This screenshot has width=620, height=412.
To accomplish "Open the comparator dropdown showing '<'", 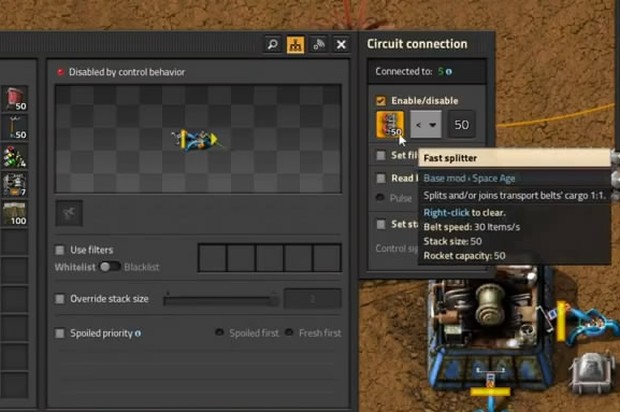I will pos(426,125).
